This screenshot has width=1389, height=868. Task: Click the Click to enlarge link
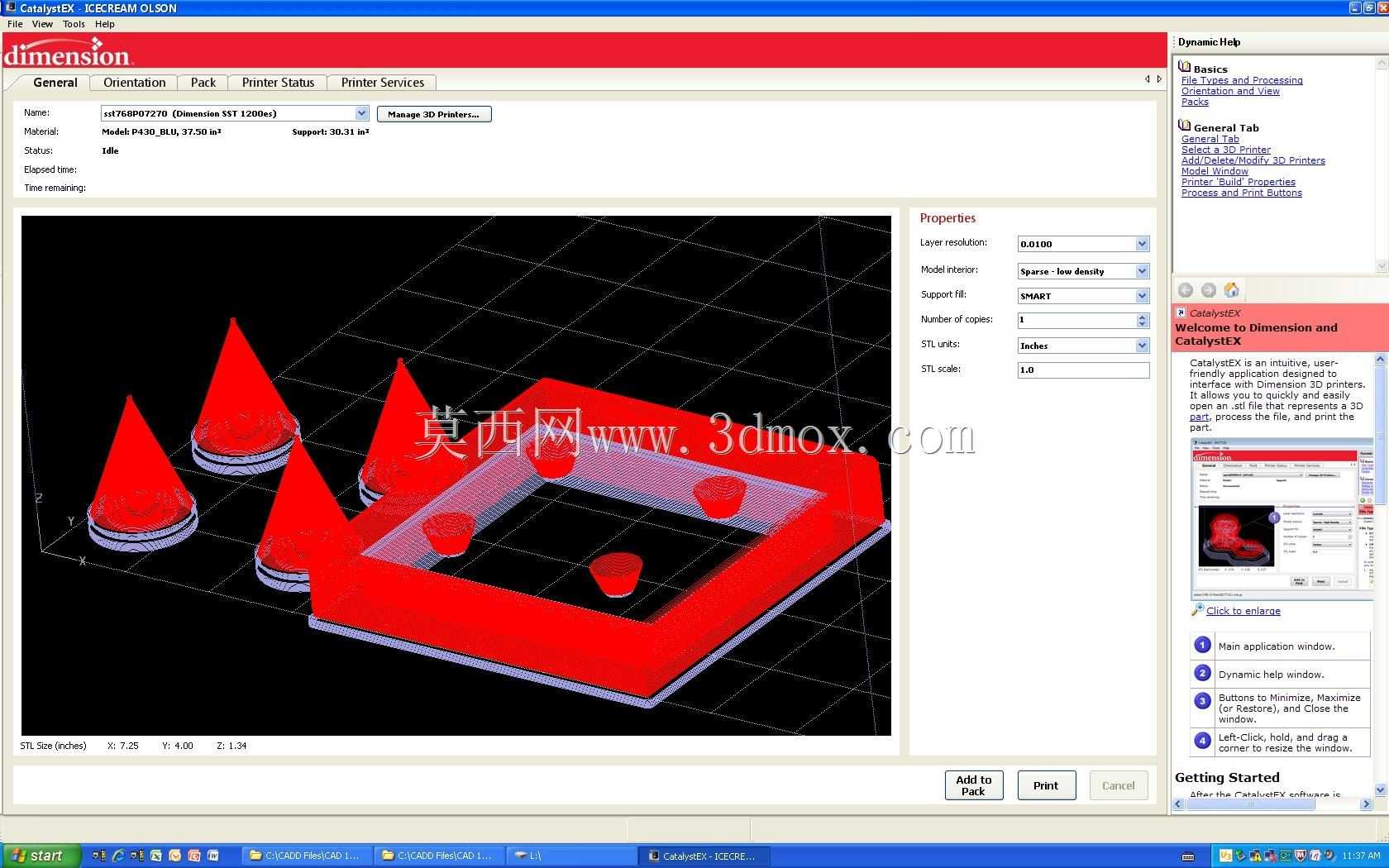click(1243, 611)
